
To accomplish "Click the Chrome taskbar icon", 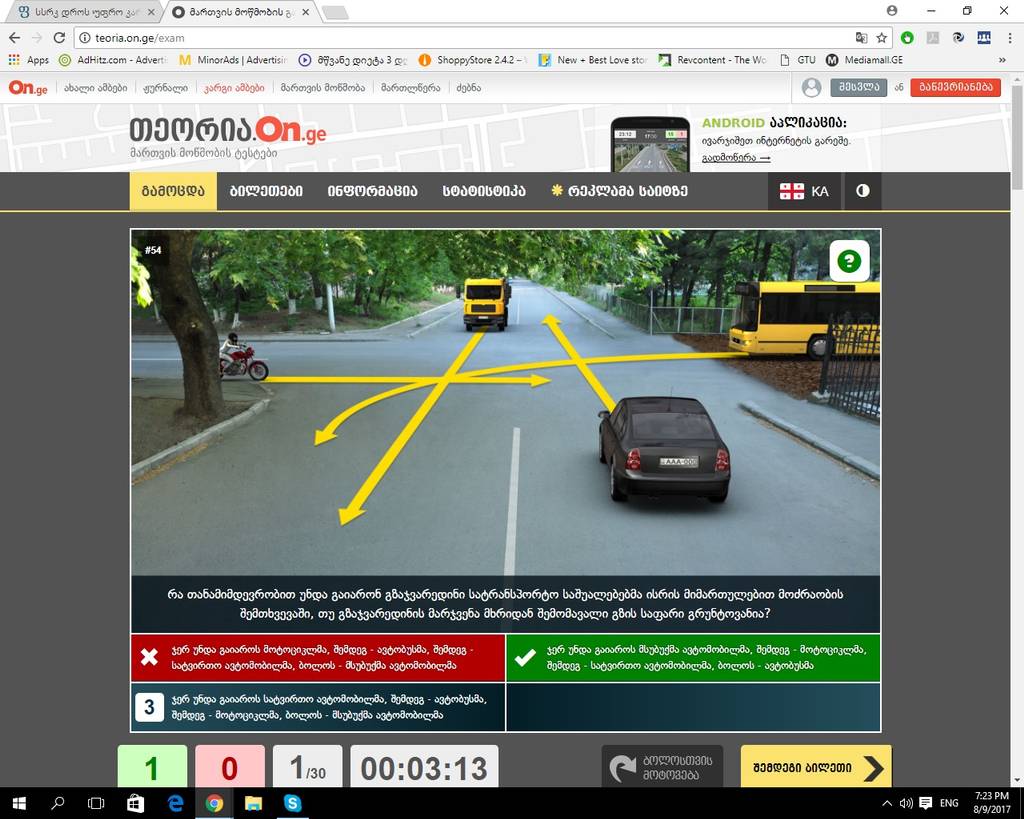I will tap(214, 803).
